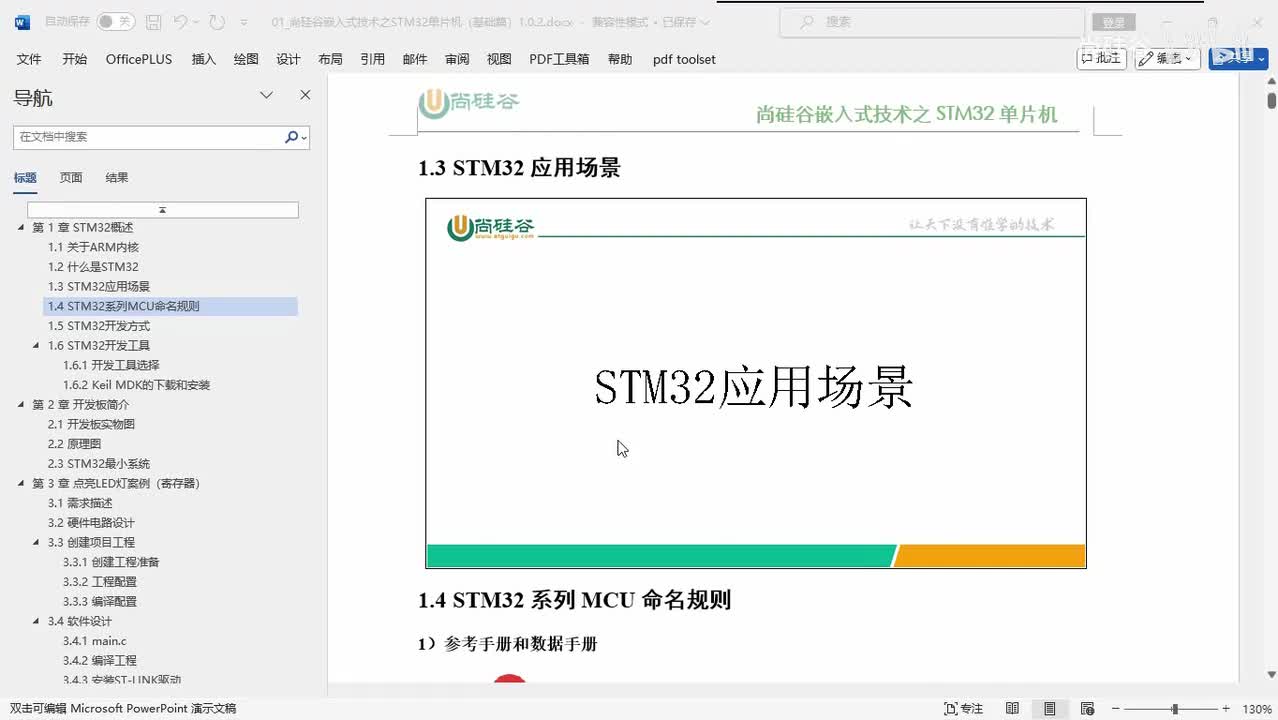Open Quick Access Toolbar customize arrow
The image size is (1278, 720).
[243, 22]
